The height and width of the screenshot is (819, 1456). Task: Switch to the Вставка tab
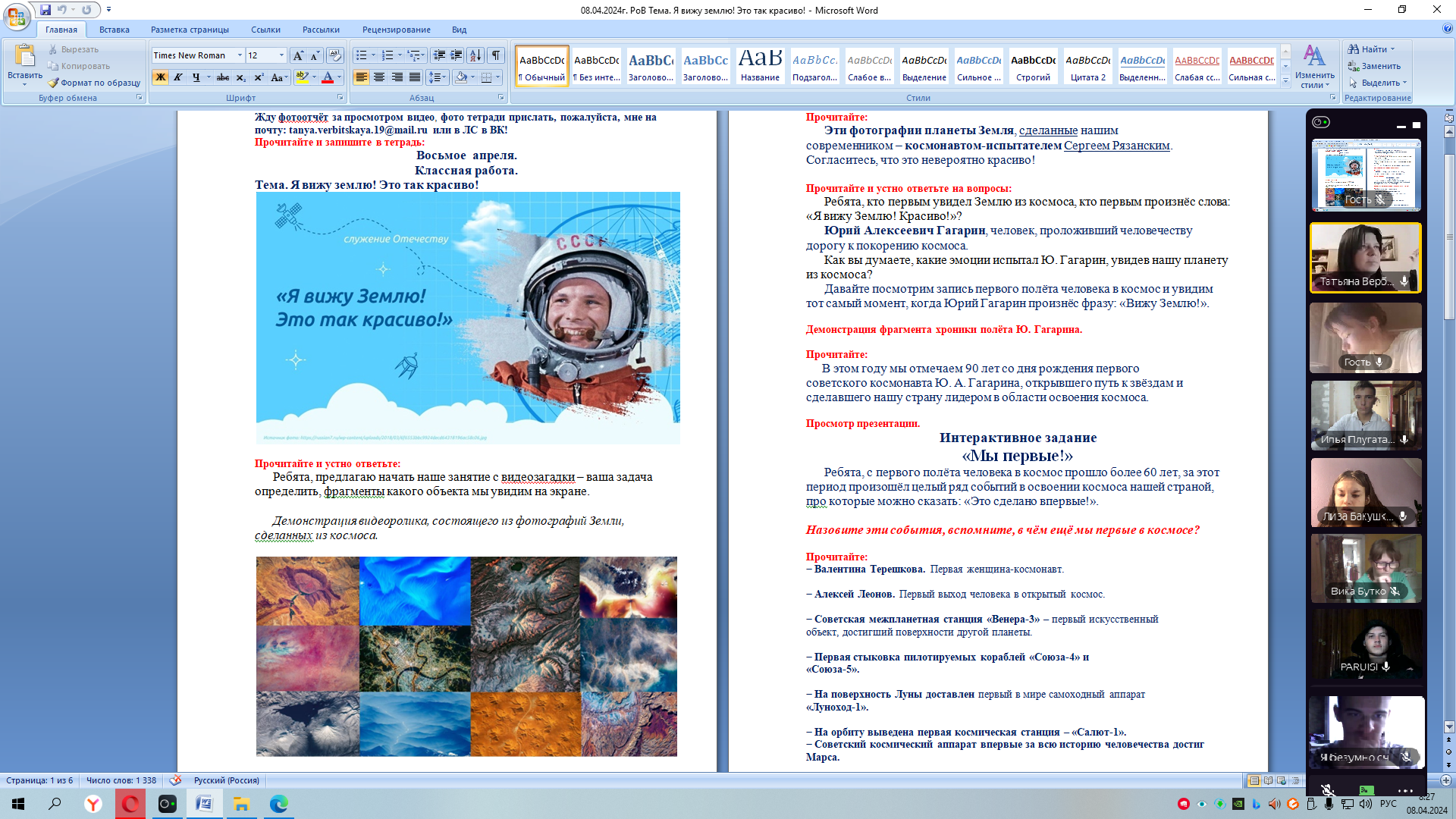114,30
